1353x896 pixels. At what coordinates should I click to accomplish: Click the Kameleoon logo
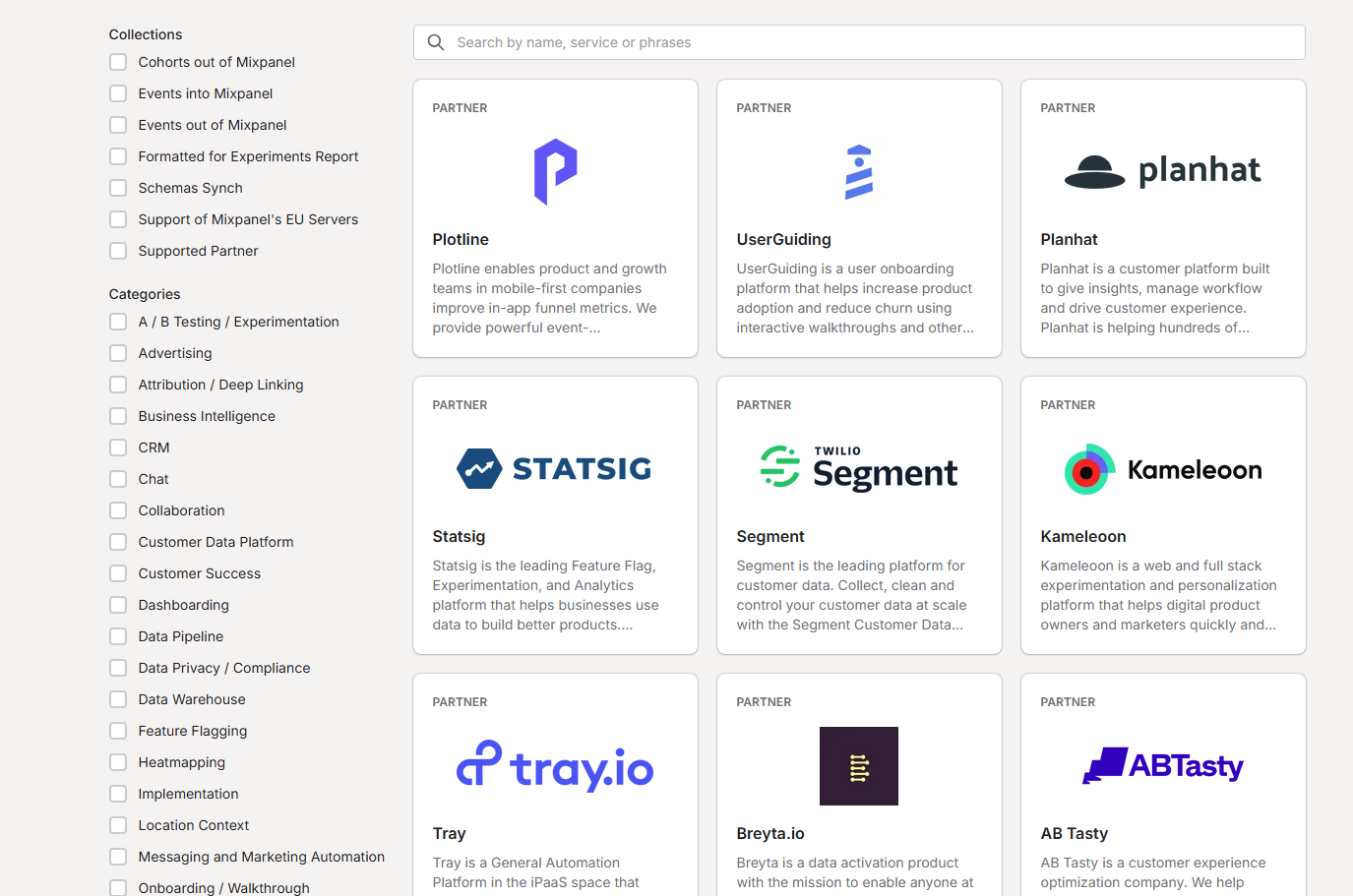pos(1163,469)
